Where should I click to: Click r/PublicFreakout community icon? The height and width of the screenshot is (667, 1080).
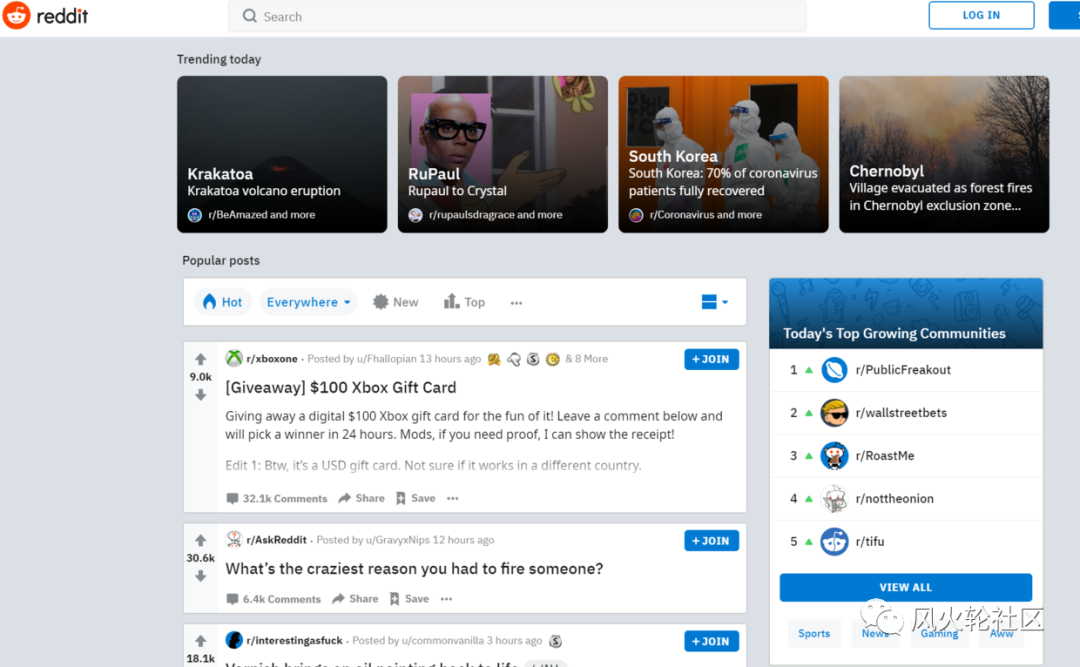pyautogui.click(x=834, y=370)
